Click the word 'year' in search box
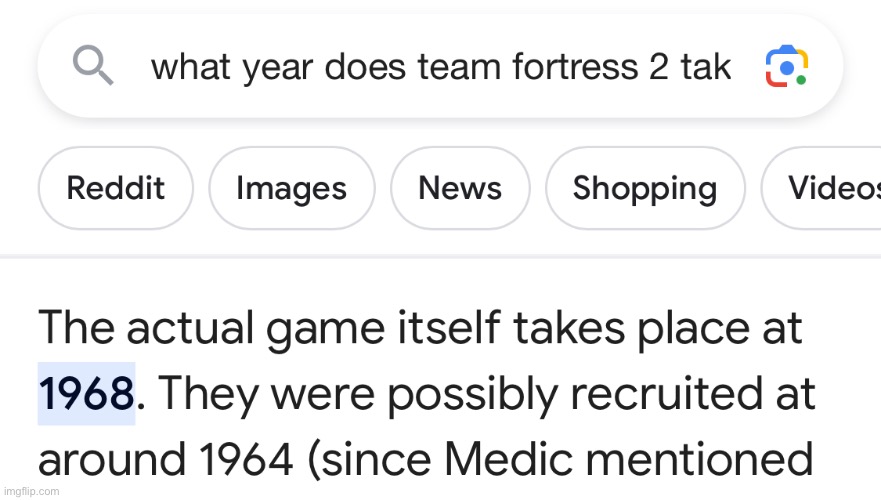The image size is (881, 500). [x=278, y=69]
